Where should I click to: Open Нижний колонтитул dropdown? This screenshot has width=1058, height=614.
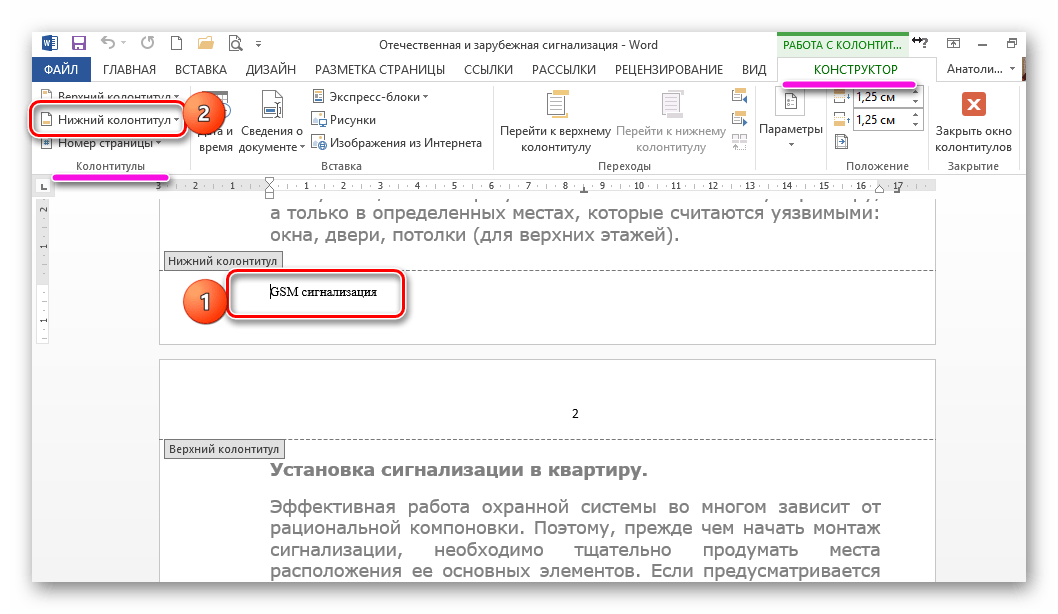coord(108,119)
